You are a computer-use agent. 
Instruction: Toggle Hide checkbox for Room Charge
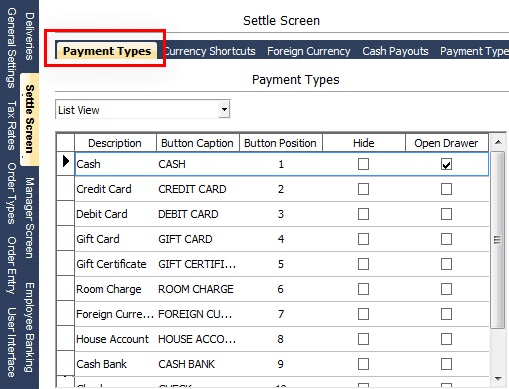coord(363,289)
